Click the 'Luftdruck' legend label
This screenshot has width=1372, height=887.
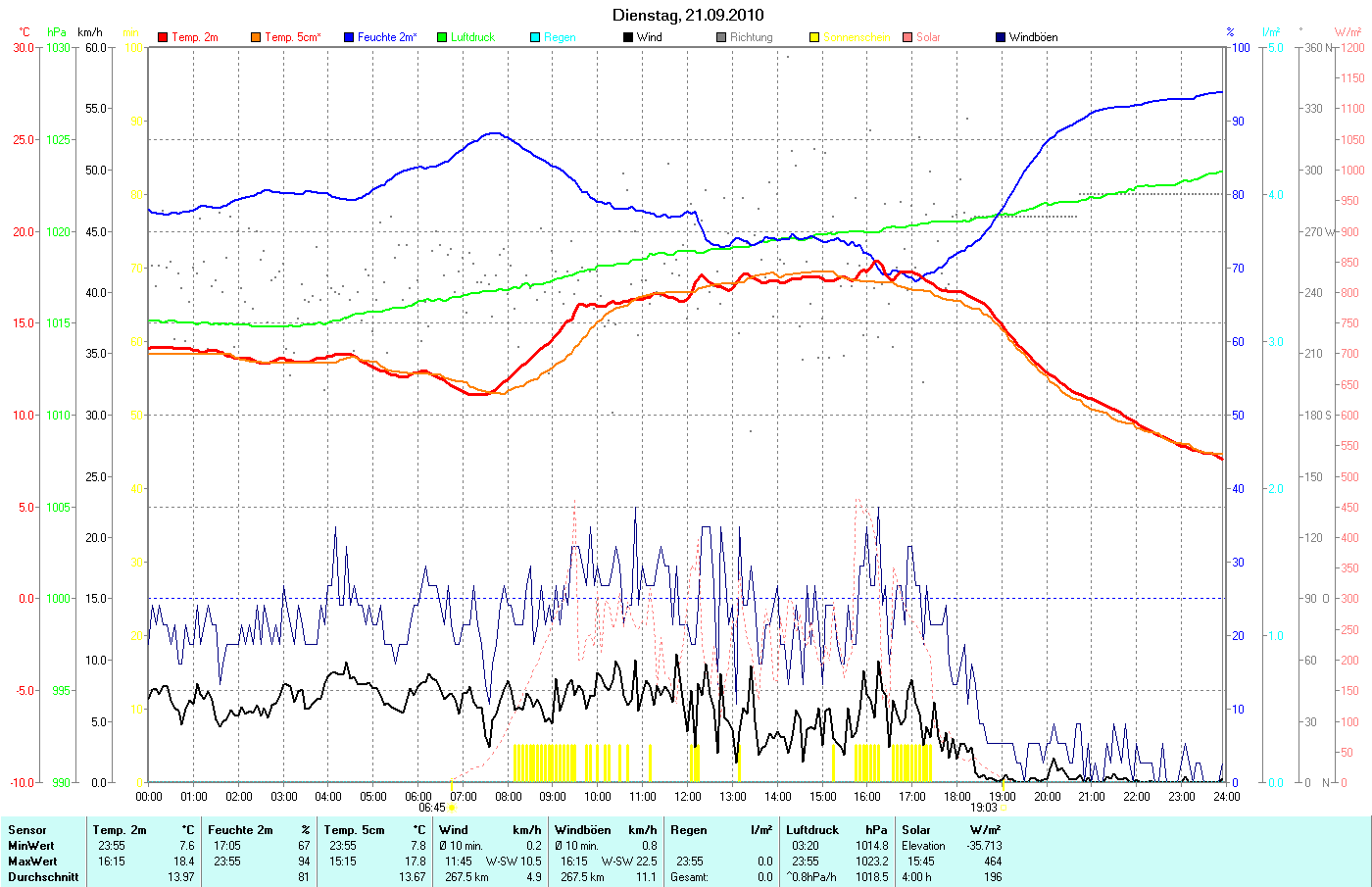[x=473, y=37]
